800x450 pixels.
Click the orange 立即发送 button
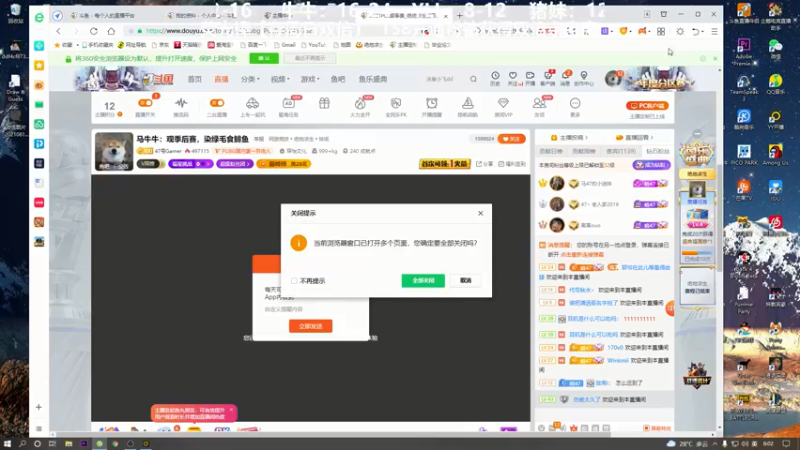(310, 326)
